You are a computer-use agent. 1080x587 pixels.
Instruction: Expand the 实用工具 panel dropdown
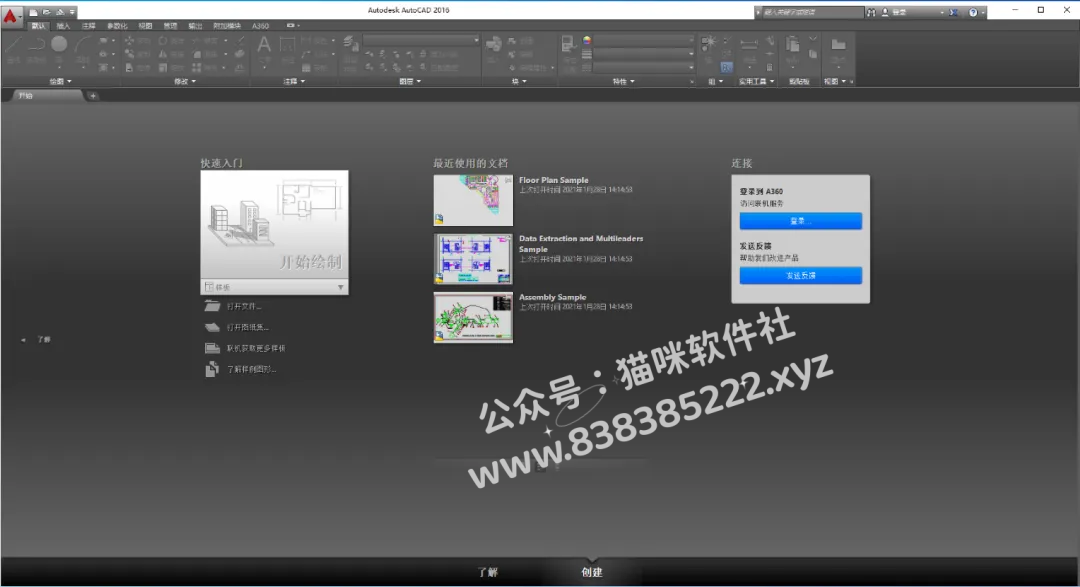click(x=756, y=81)
